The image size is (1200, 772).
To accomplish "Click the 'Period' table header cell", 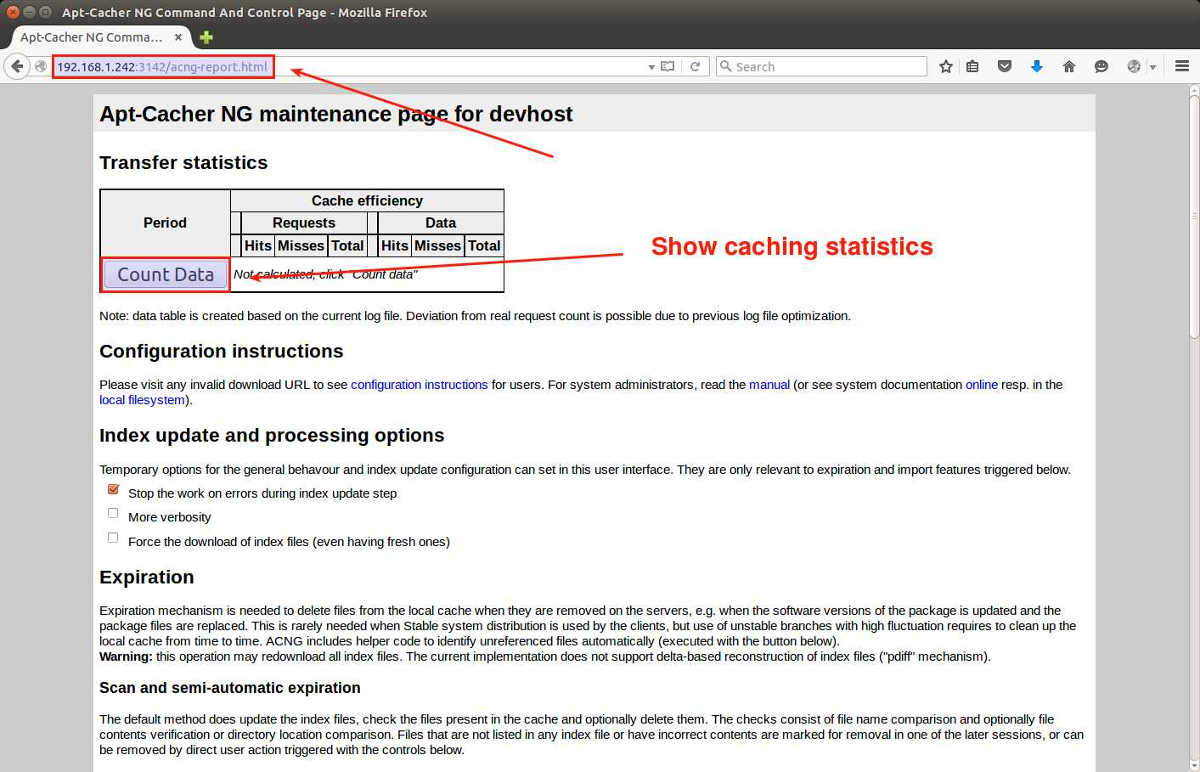I will 165,223.
